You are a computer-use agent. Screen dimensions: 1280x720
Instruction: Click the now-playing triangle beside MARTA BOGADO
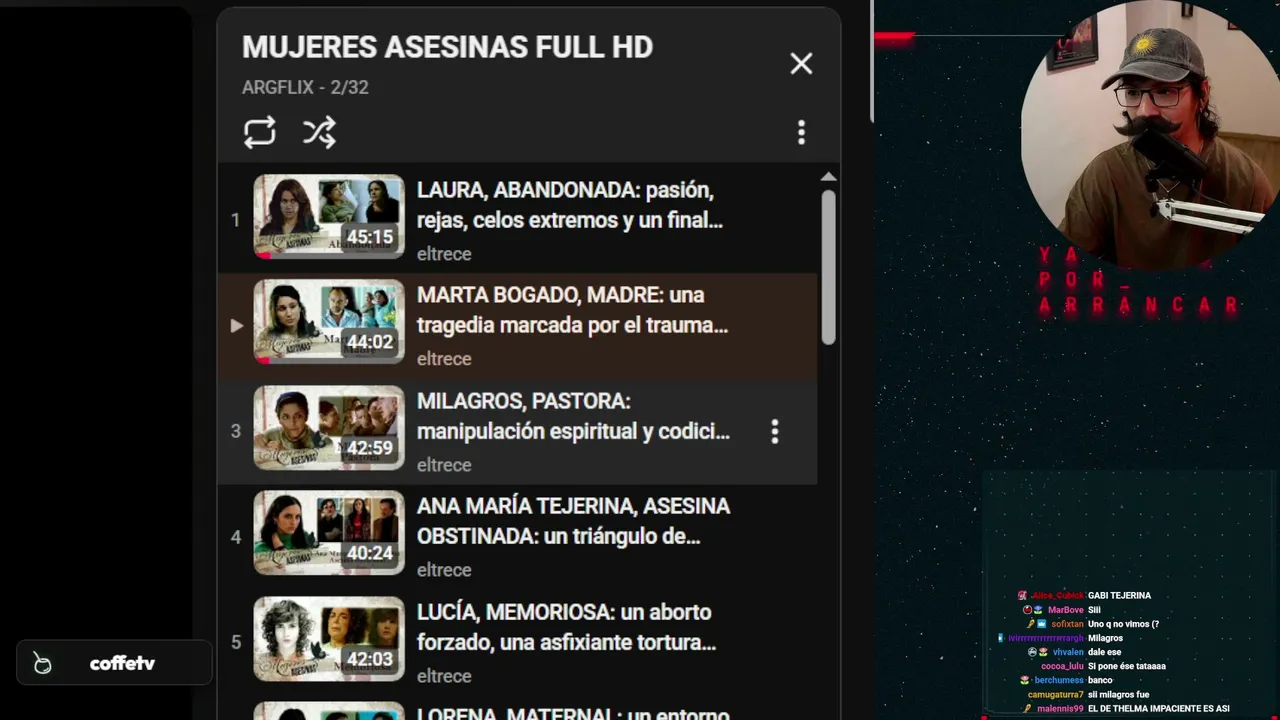236,325
